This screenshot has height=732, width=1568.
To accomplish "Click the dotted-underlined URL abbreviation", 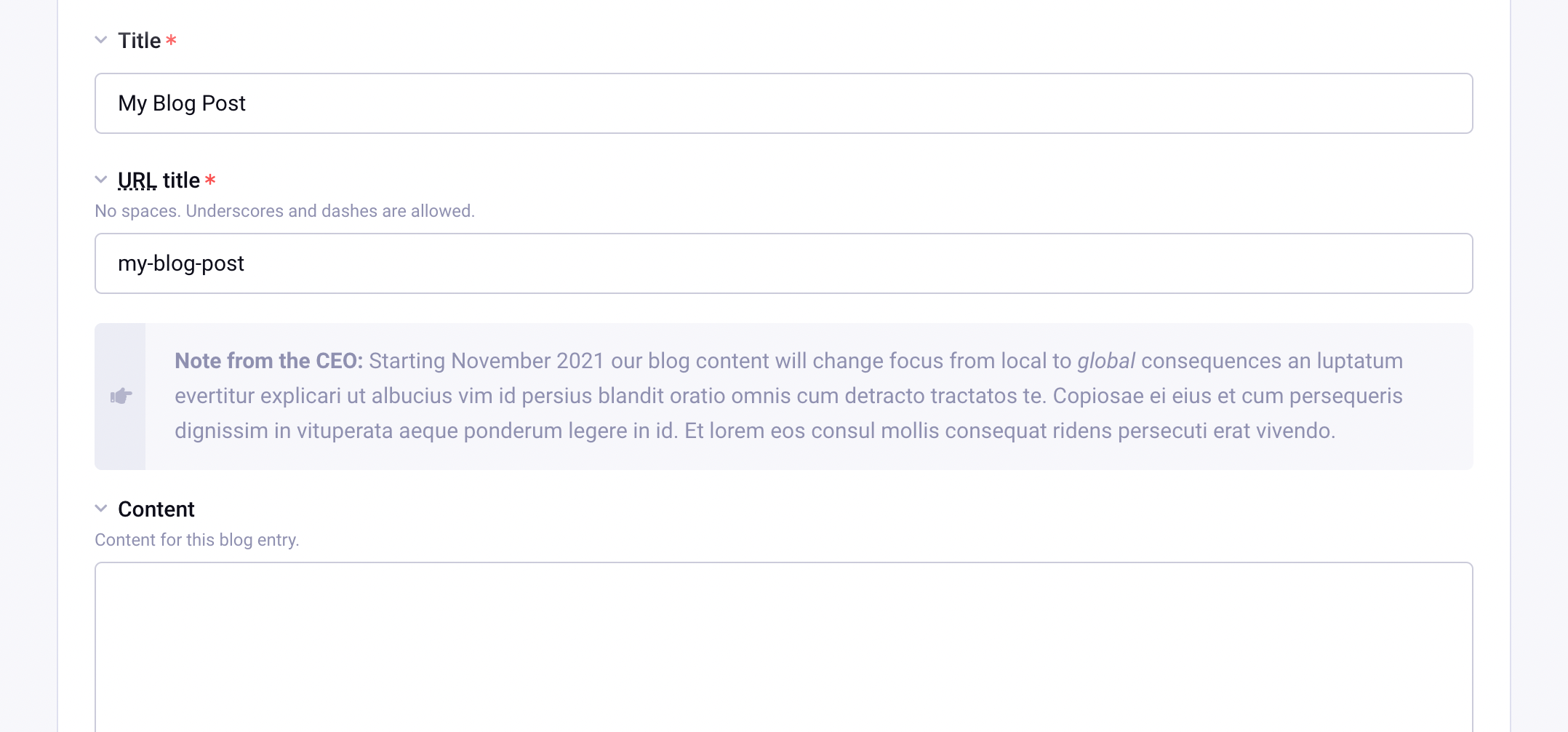I will click(137, 180).
